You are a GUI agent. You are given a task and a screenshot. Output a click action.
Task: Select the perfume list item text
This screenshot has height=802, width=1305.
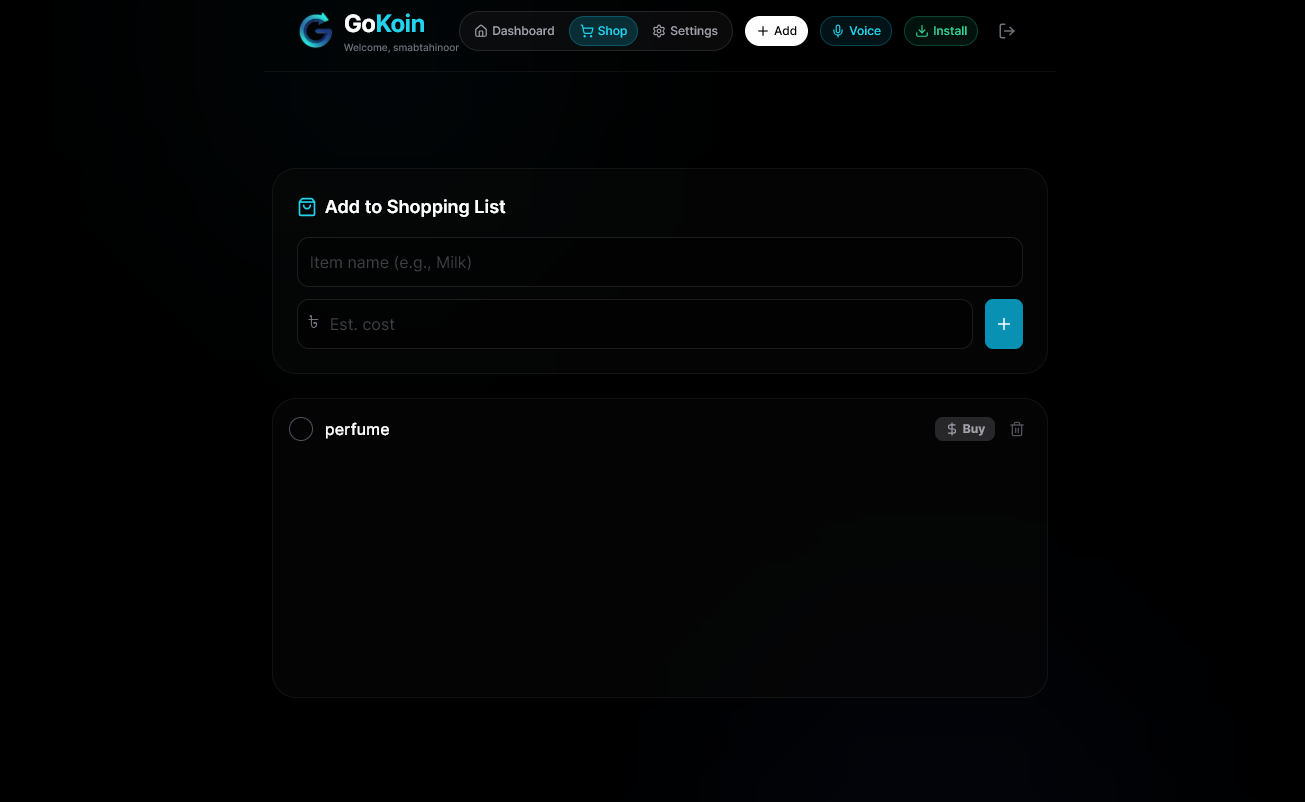pos(357,429)
